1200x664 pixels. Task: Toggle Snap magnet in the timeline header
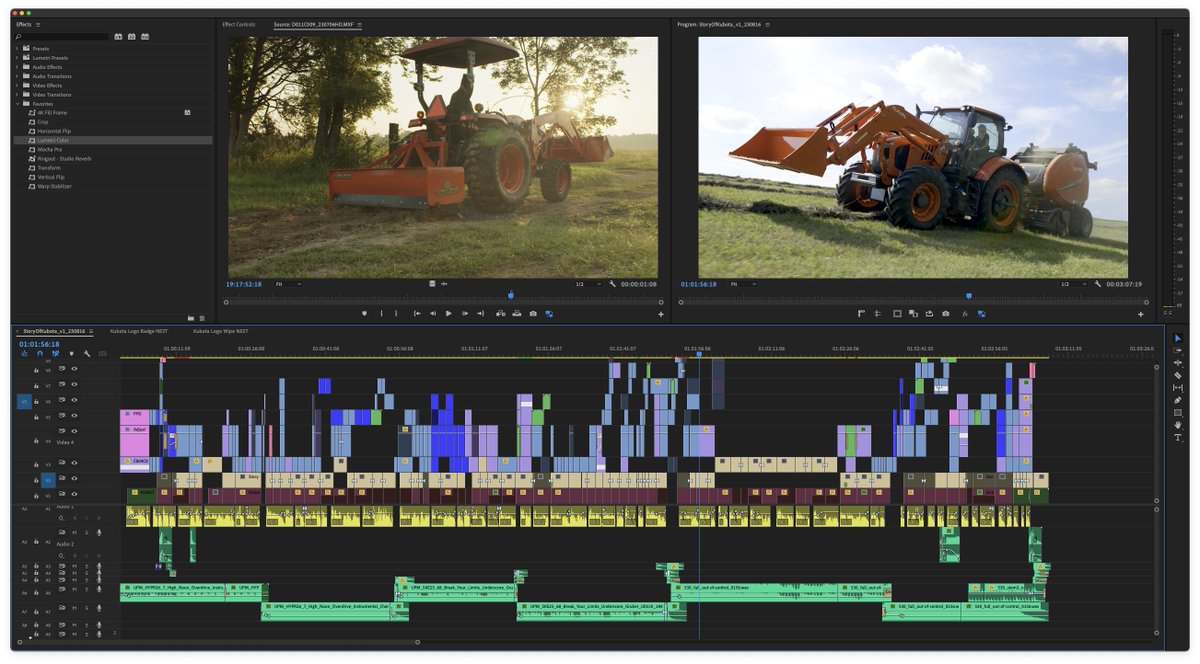click(x=40, y=353)
